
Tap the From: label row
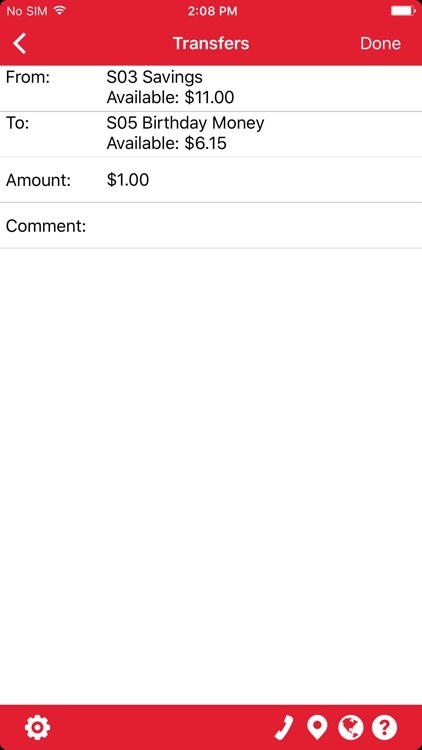click(x=211, y=88)
